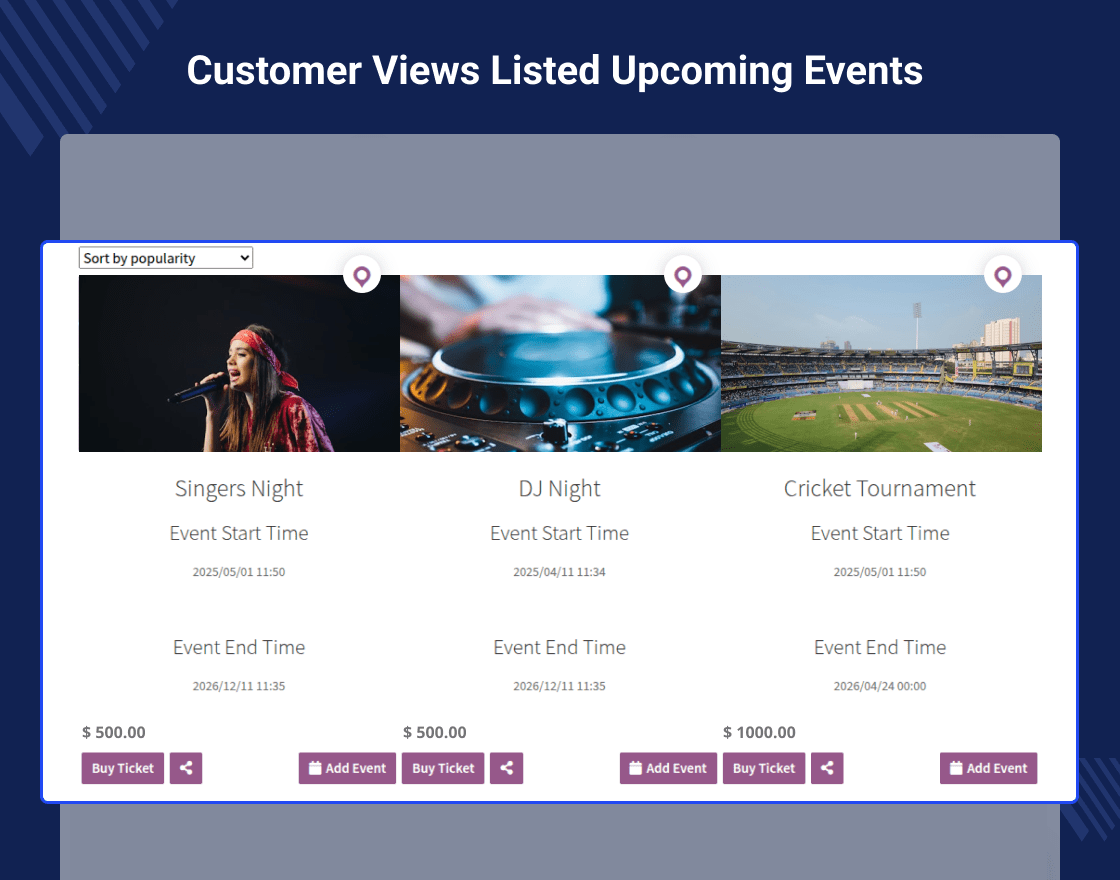
Task: Click the Cricket Tournament event title
Action: click(x=879, y=488)
